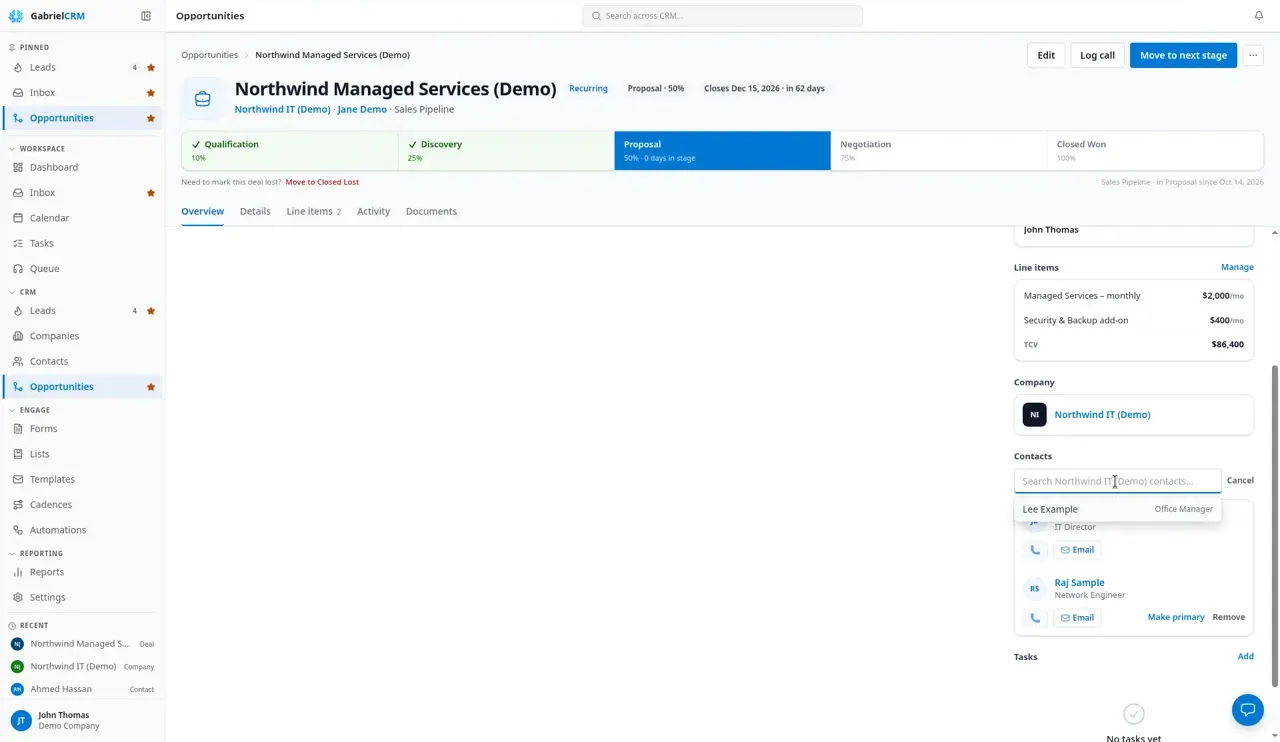The width and height of the screenshot is (1280, 742).
Task: Open Reports in Reporting section
Action: pyautogui.click(x=82, y=572)
